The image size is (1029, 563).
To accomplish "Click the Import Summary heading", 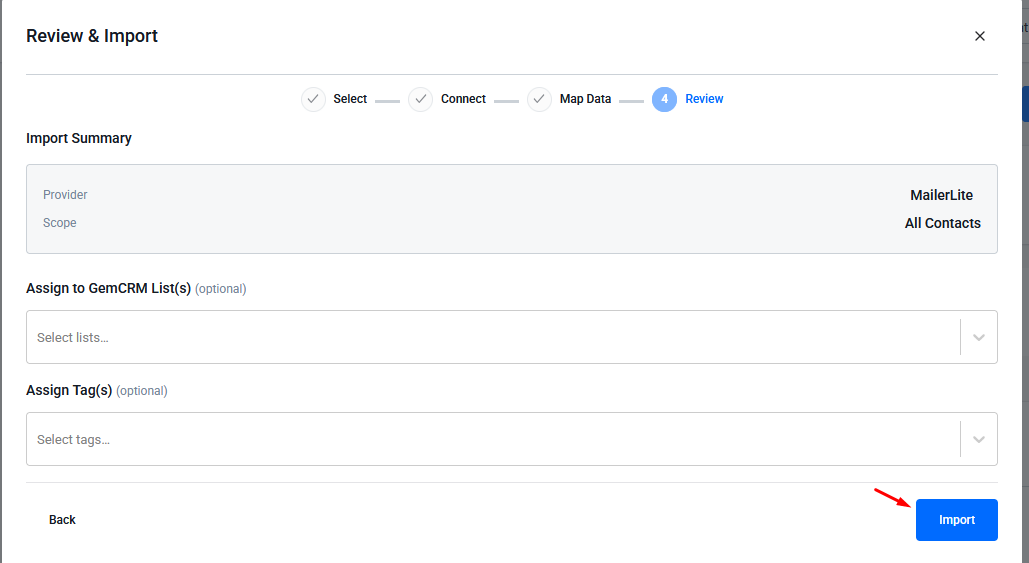I will pyautogui.click(x=79, y=138).
